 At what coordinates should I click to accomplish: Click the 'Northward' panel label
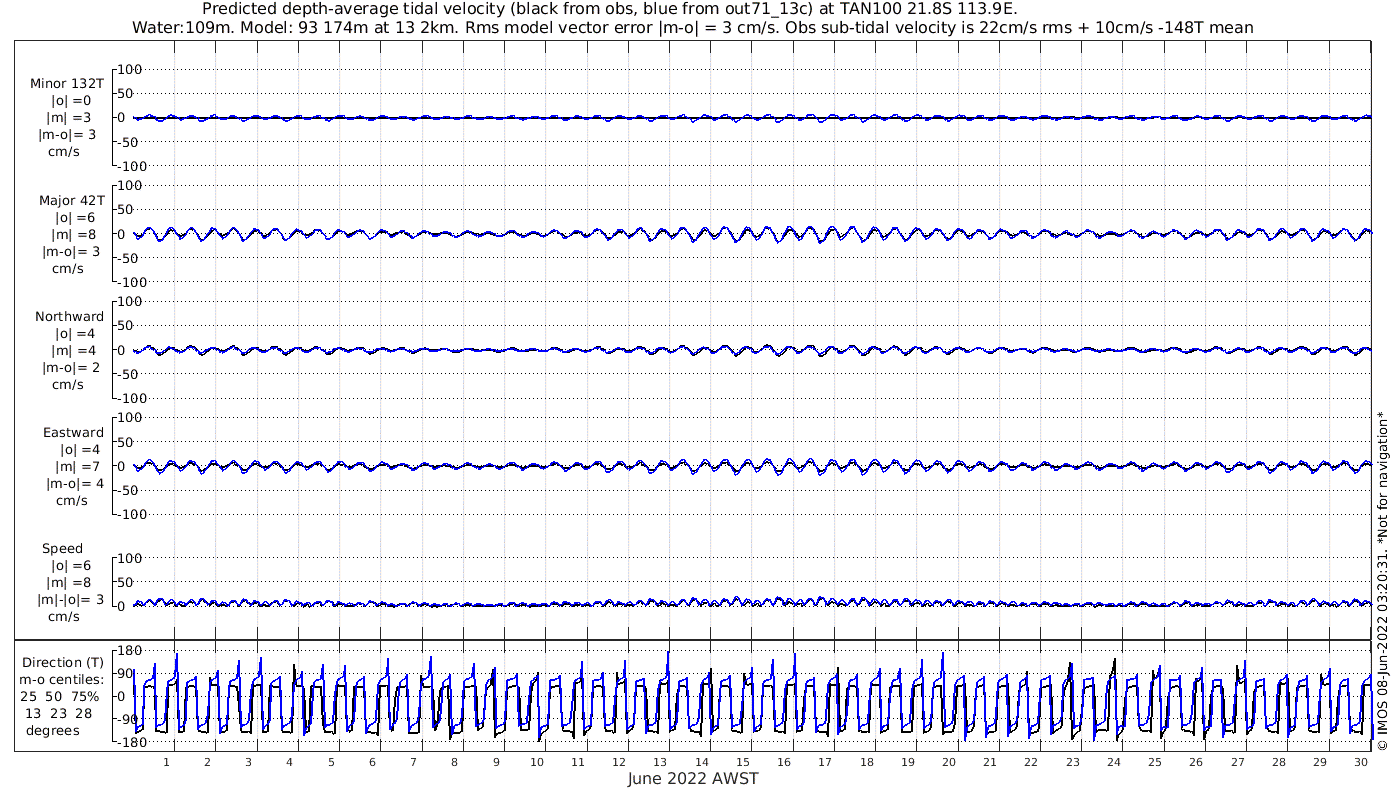click(x=69, y=316)
